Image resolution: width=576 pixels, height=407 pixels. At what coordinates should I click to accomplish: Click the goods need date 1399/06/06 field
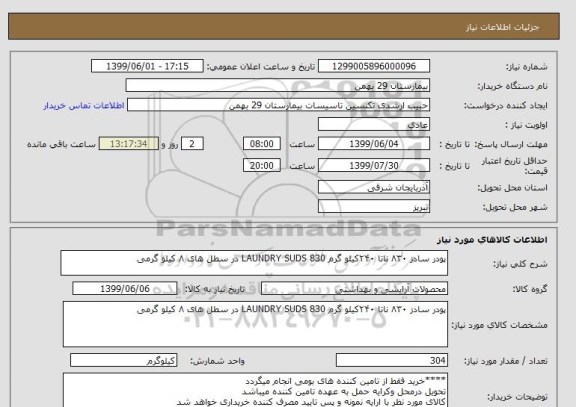coord(125,289)
